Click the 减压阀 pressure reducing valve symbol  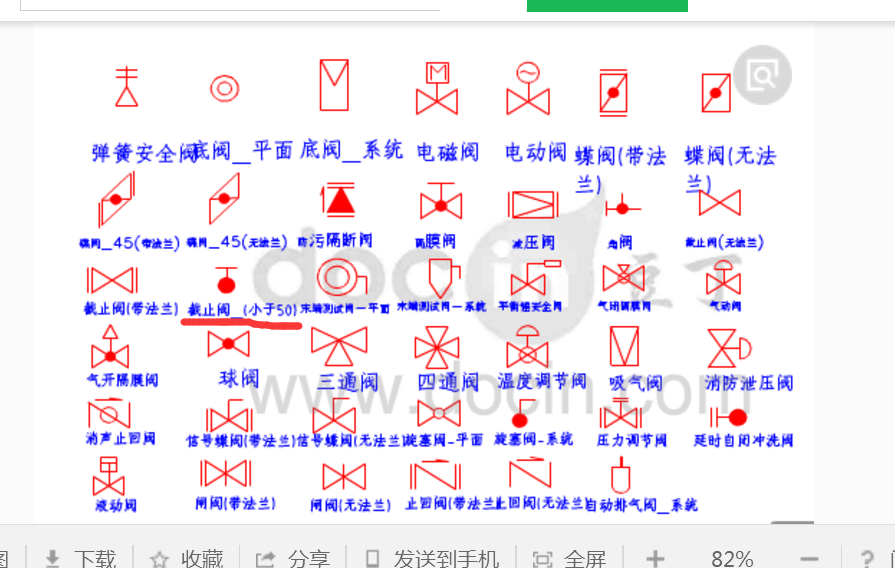(533, 204)
